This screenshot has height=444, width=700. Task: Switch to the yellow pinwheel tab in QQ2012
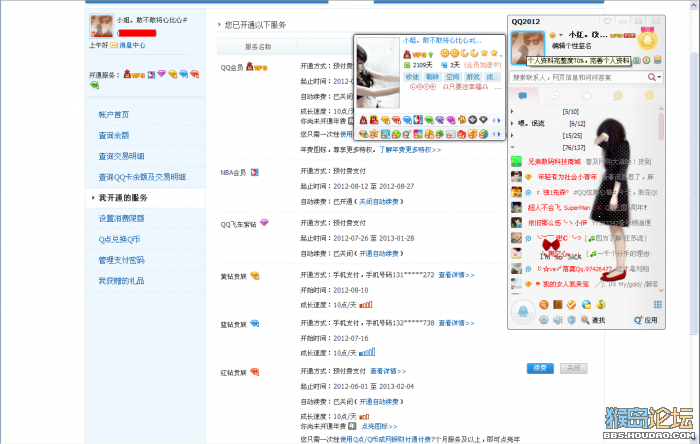point(649,95)
